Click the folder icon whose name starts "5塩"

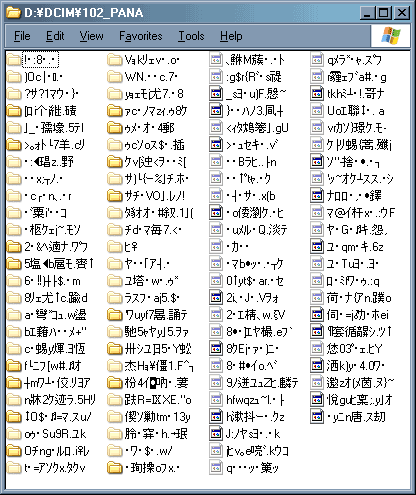point(14,264)
